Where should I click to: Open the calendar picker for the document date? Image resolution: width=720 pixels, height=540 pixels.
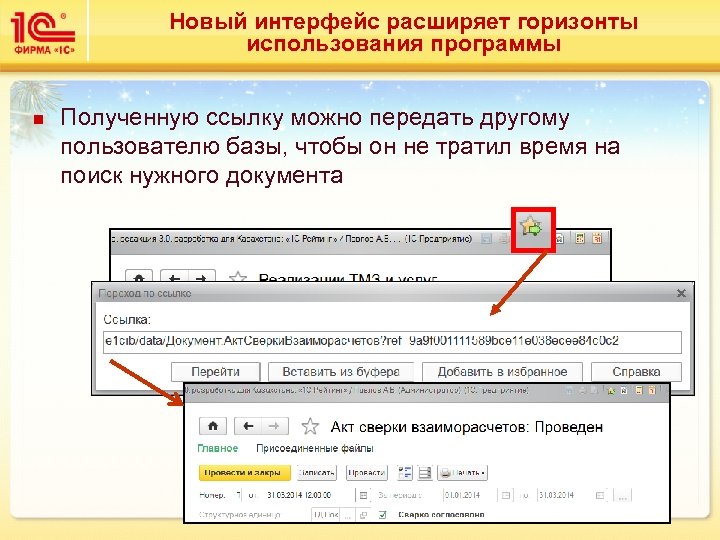coord(363,495)
